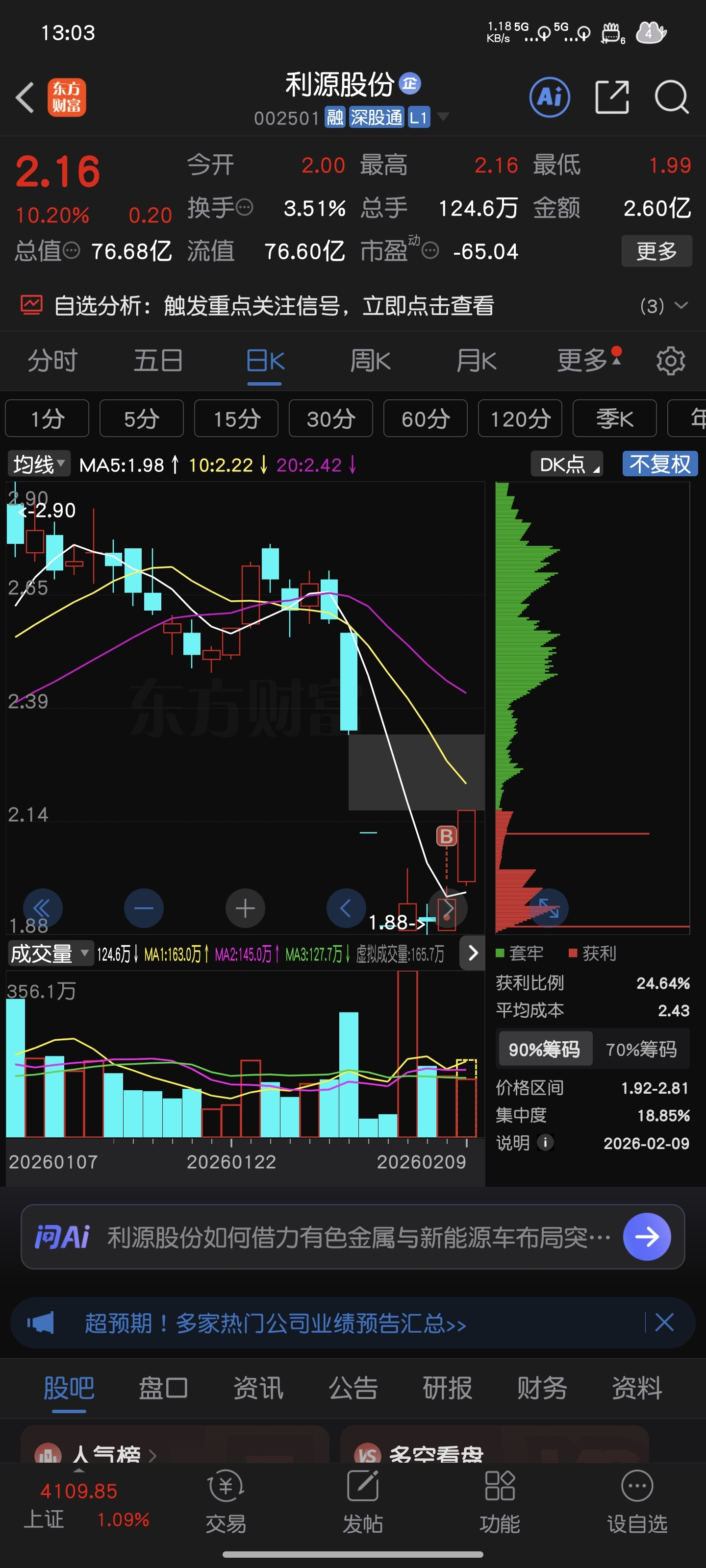Image resolution: width=706 pixels, height=1568 pixels.
Task: Select 90%筹码 option
Action: [545, 1049]
